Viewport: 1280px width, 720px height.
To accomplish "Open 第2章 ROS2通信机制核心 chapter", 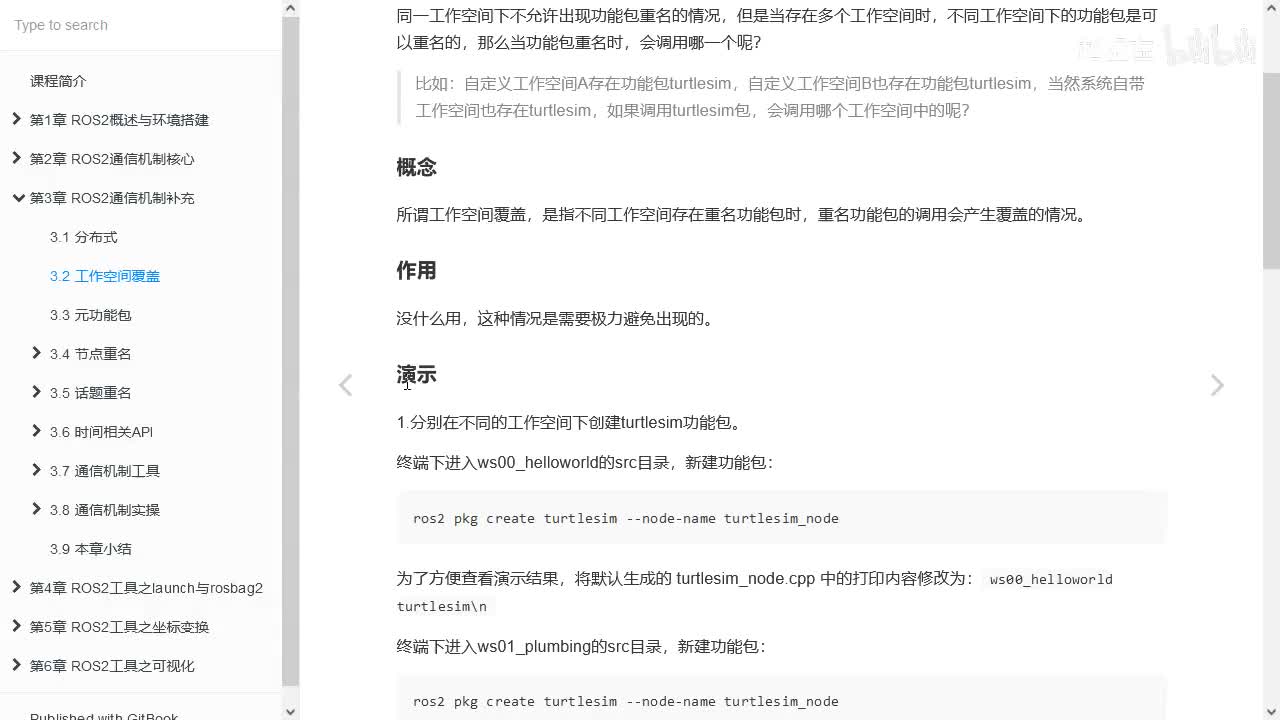I will [x=112, y=159].
